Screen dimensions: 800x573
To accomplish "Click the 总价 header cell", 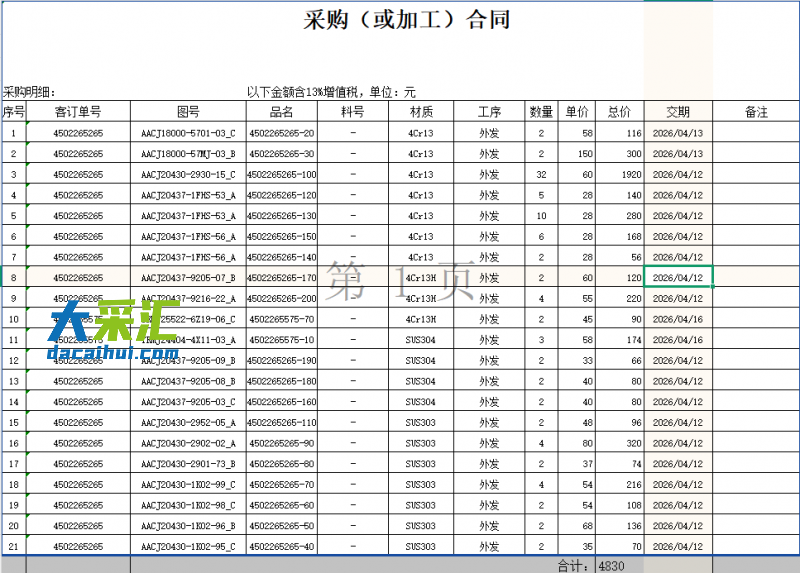I will (619, 112).
